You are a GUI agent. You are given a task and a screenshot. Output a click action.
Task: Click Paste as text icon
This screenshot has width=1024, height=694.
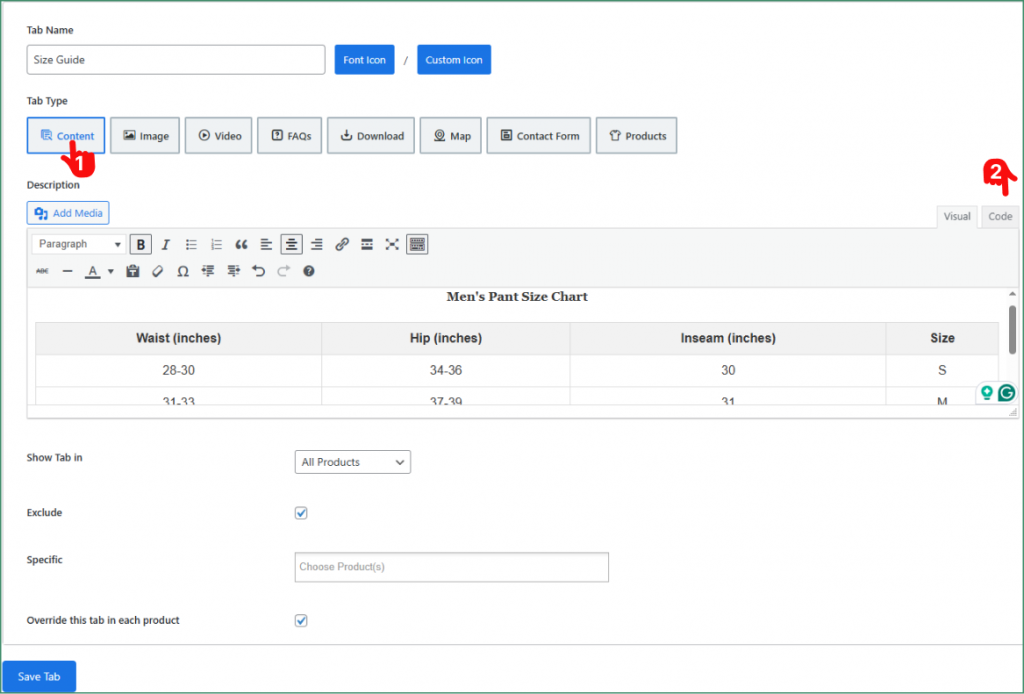pos(133,271)
